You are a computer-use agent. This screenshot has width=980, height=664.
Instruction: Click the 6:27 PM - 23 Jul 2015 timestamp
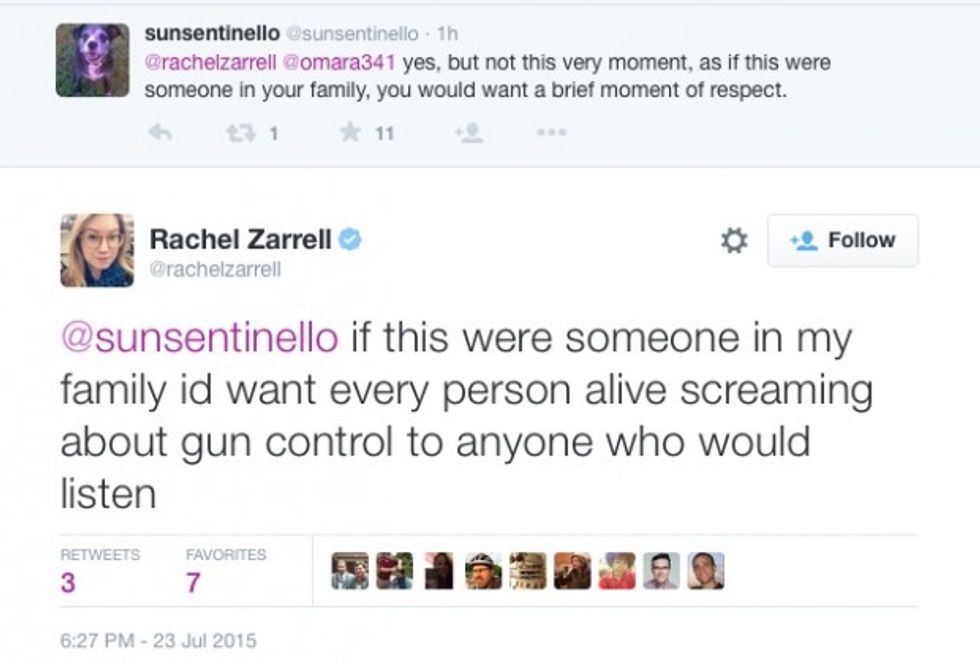tap(159, 640)
